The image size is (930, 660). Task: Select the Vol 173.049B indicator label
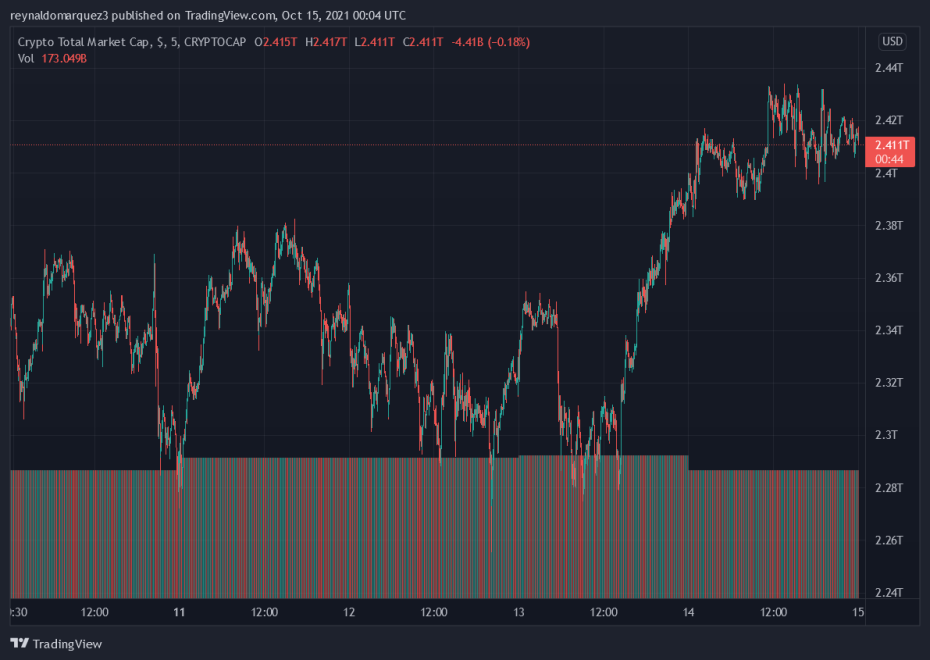tap(53, 58)
